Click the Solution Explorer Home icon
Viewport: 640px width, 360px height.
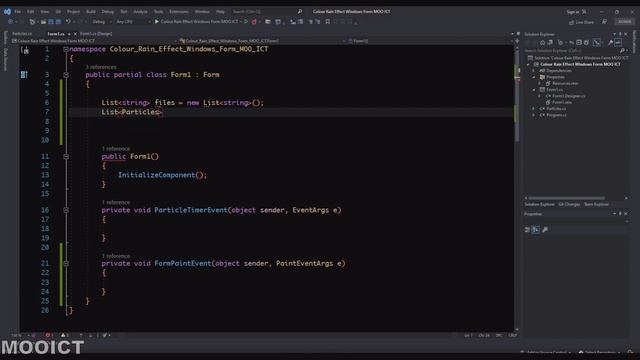[542, 42]
